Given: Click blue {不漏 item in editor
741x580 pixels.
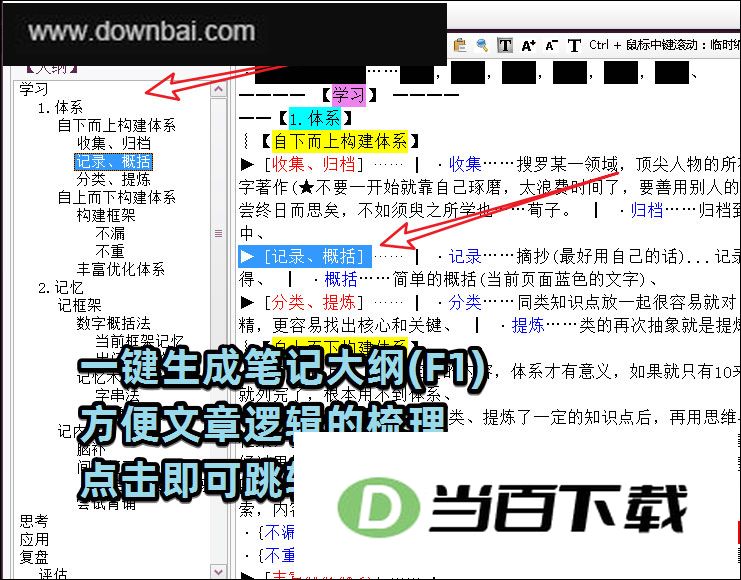Looking at the screenshot, I should click(x=277, y=532).
